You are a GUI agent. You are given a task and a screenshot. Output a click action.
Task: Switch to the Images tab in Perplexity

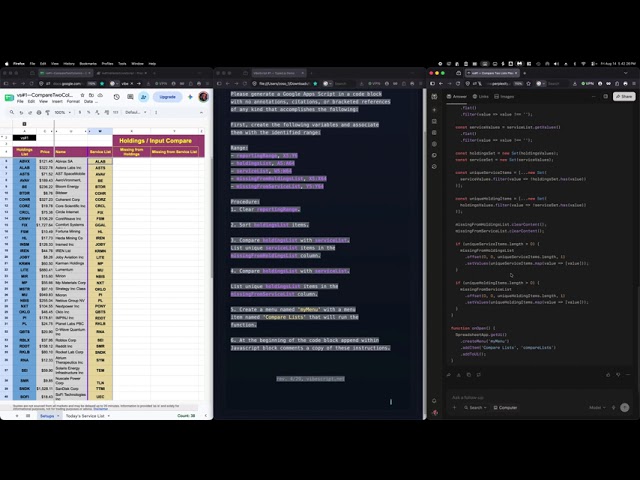[x=504, y=97]
